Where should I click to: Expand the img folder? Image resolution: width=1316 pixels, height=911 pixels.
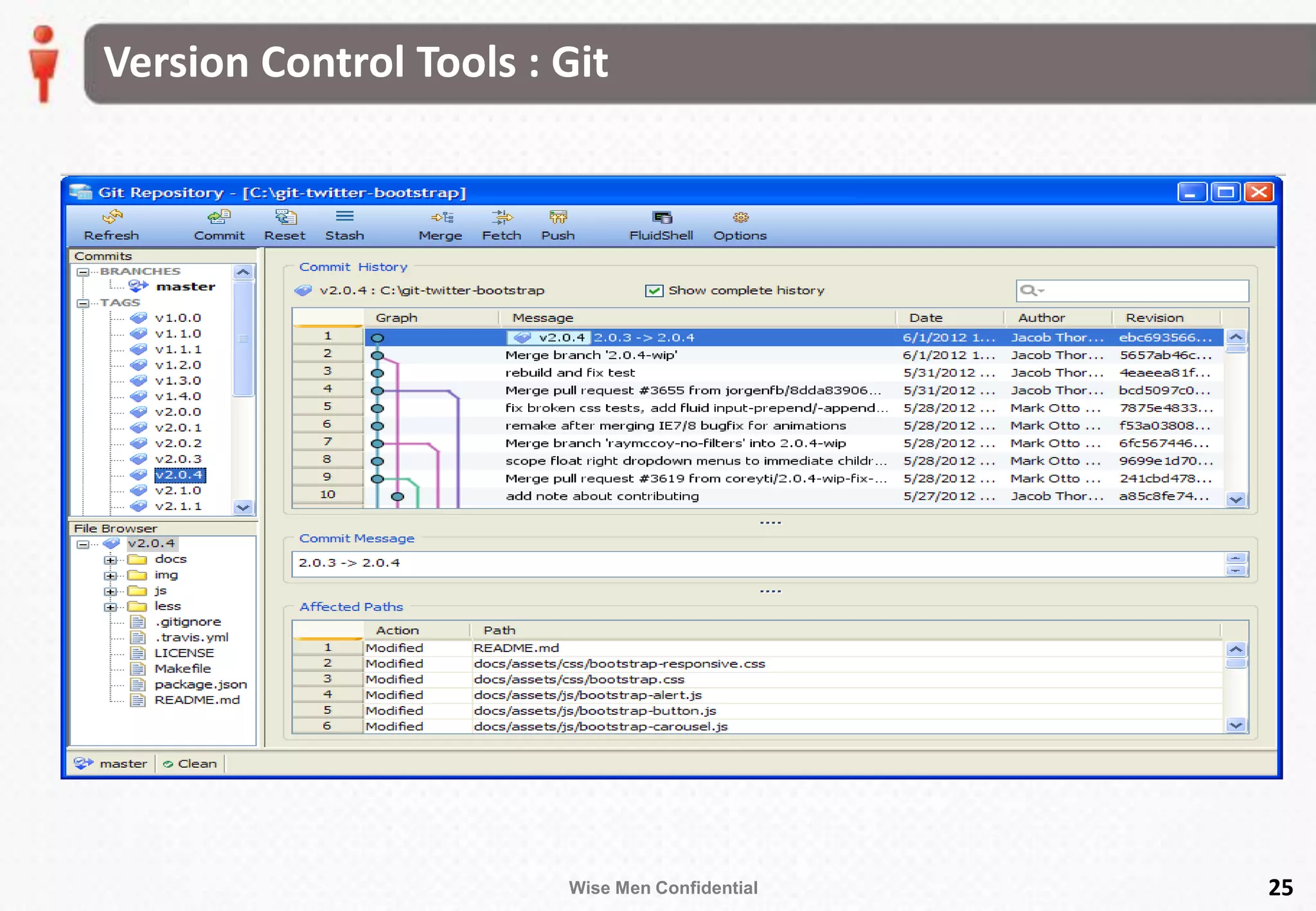coord(111,576)
